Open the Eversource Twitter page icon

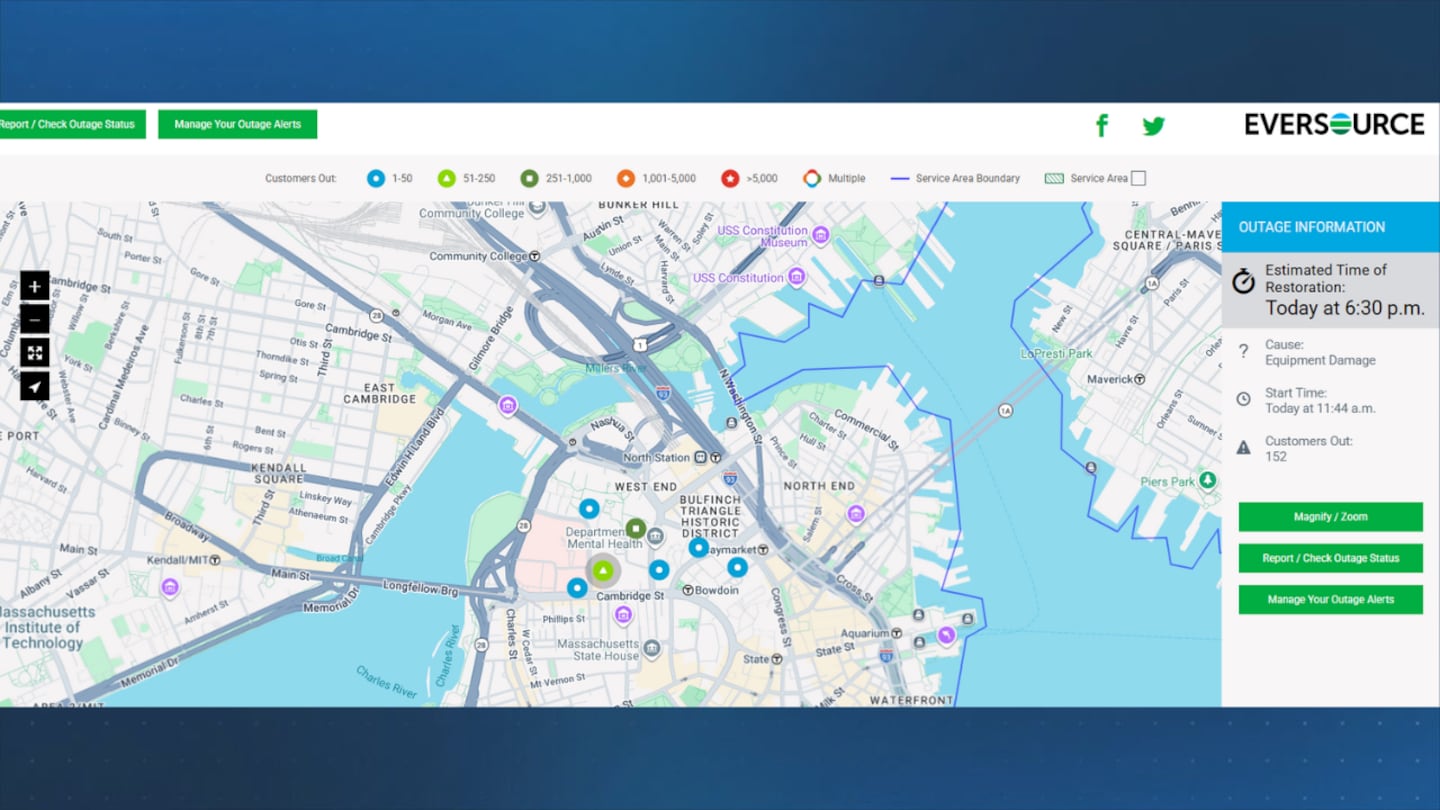coord(1154,126)
